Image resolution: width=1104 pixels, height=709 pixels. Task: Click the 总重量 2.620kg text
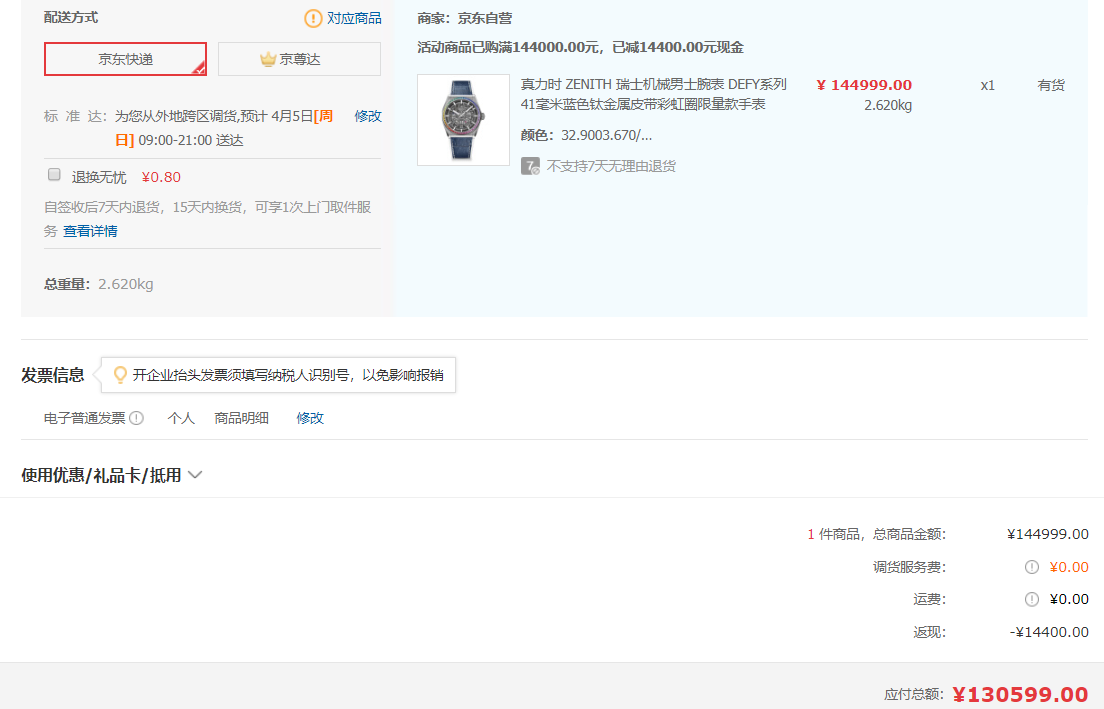pos(99,284)
